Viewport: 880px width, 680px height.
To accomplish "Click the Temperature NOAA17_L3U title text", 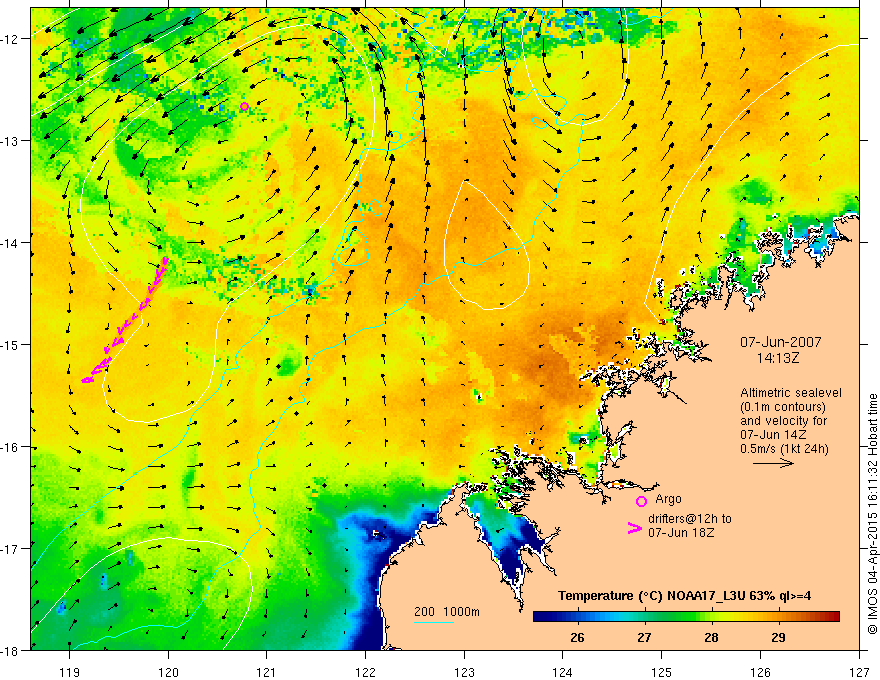I will 685,596.
